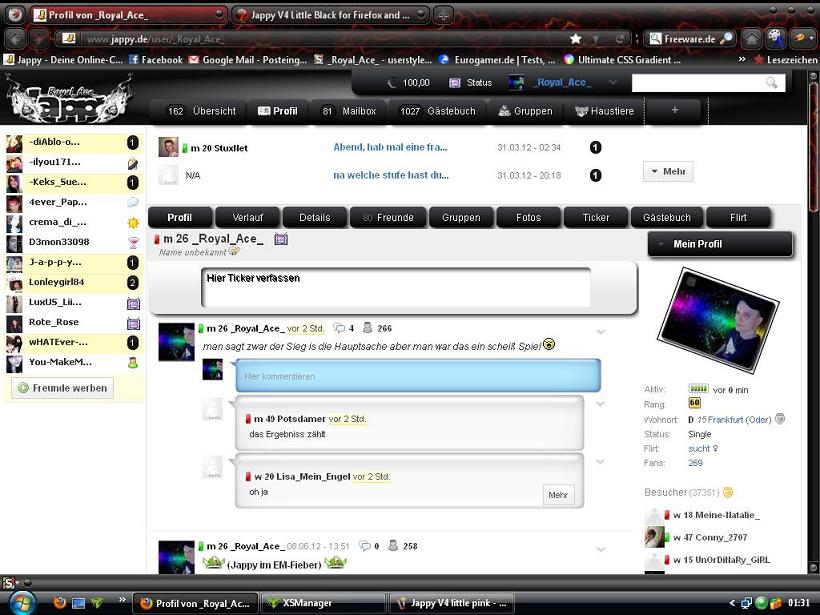The height and width of the screenshot is (615, 820).
Task: Click the search magnifier in Jappy header
Action: point(771,82)
